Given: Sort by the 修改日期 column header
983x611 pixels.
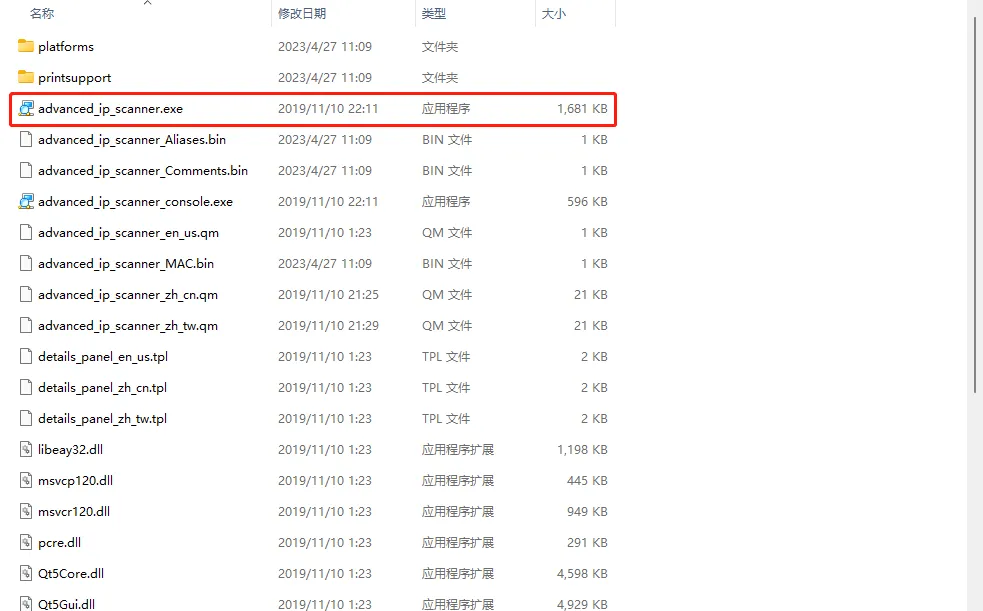Looking at the screenshot, I should (302, 14).
